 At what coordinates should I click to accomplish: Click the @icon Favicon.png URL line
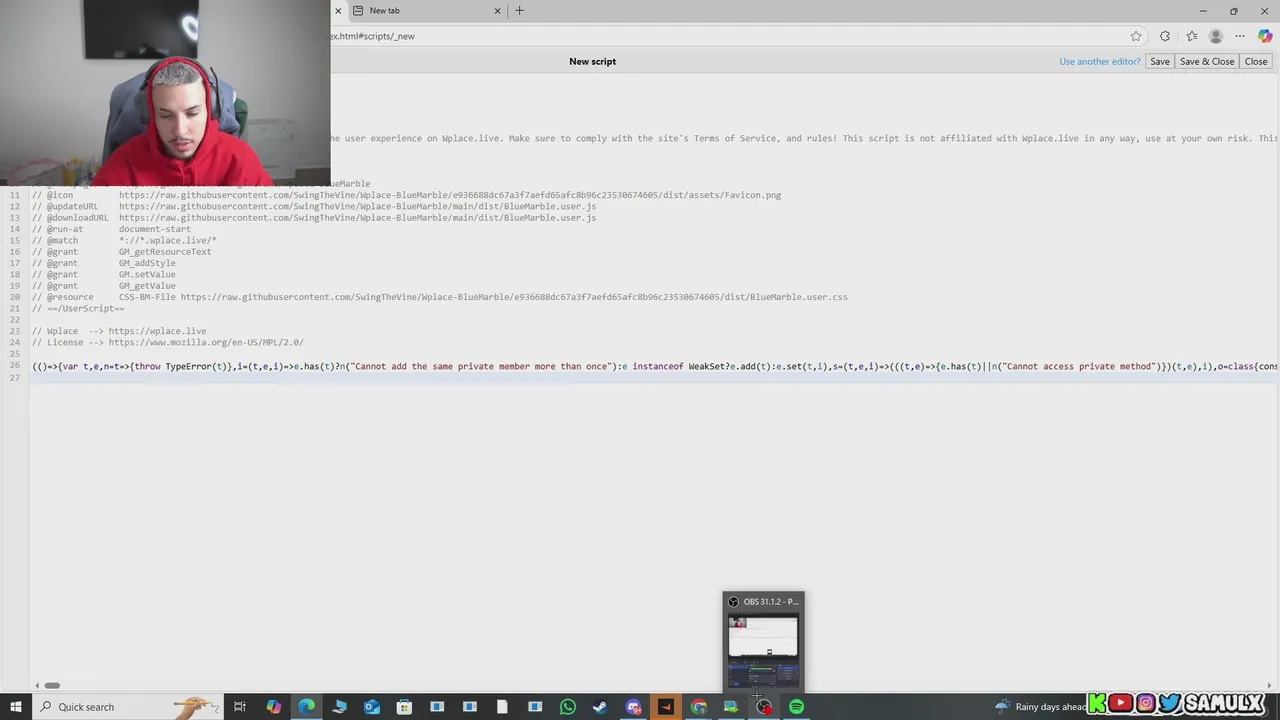pyautogui.click(x=406, y=195)
